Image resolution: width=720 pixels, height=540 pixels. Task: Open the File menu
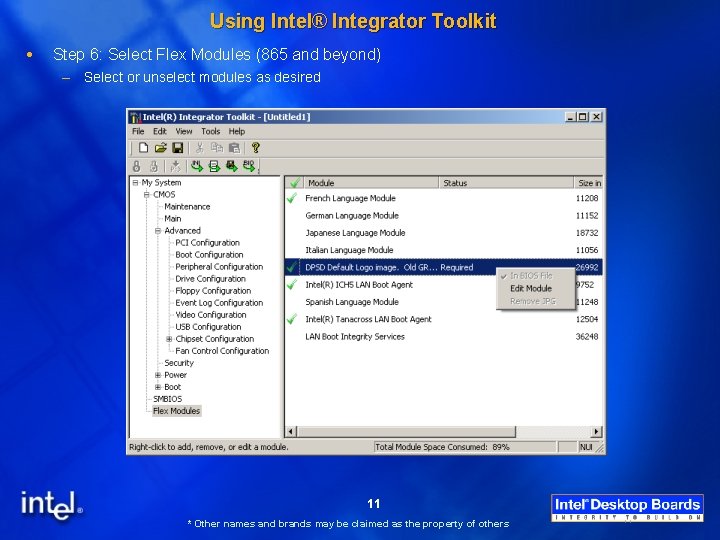pyautogui.click(x=138, y=131)
